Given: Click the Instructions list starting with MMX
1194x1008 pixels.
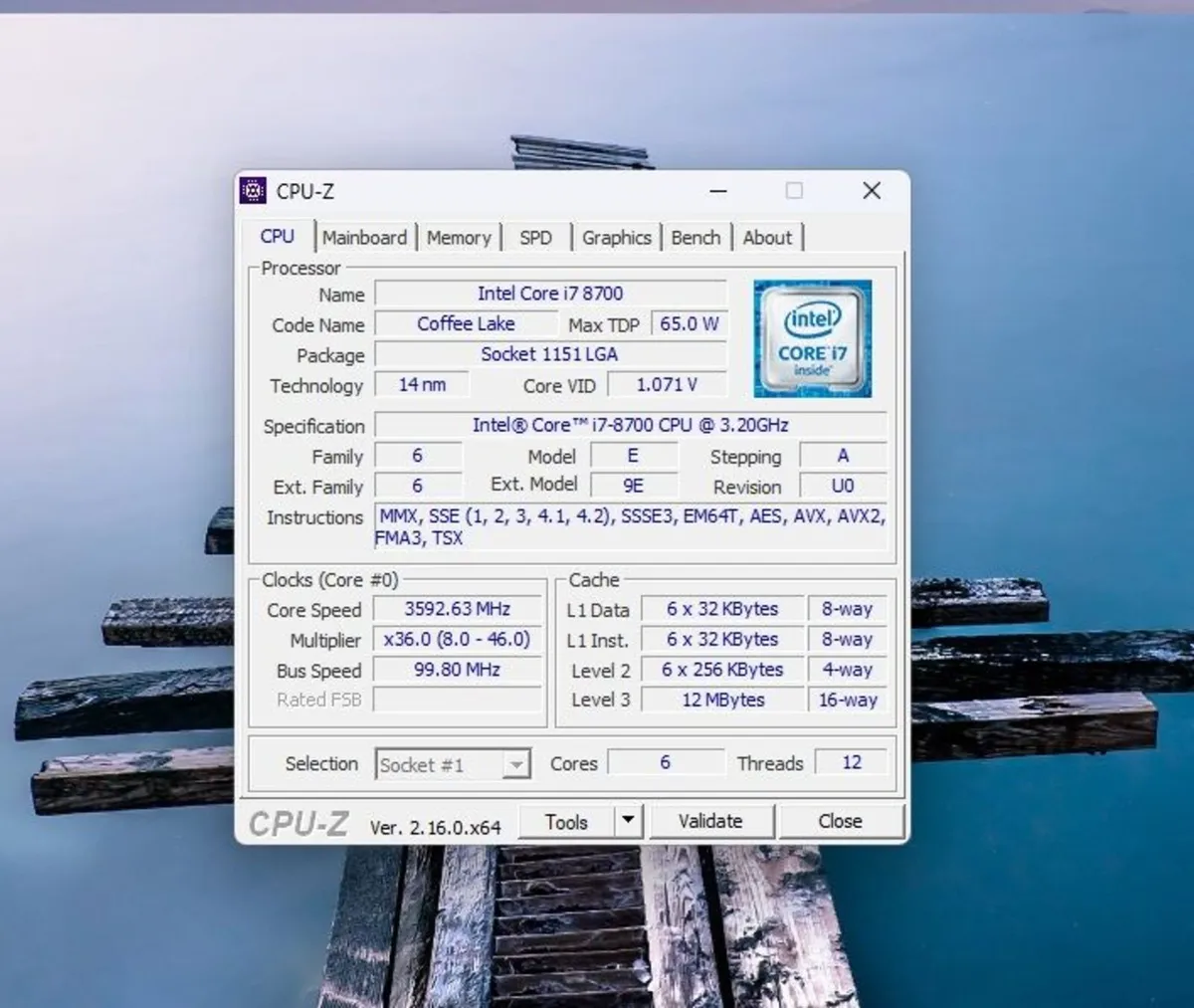Looking at the screenshot, I should point(630,526).
